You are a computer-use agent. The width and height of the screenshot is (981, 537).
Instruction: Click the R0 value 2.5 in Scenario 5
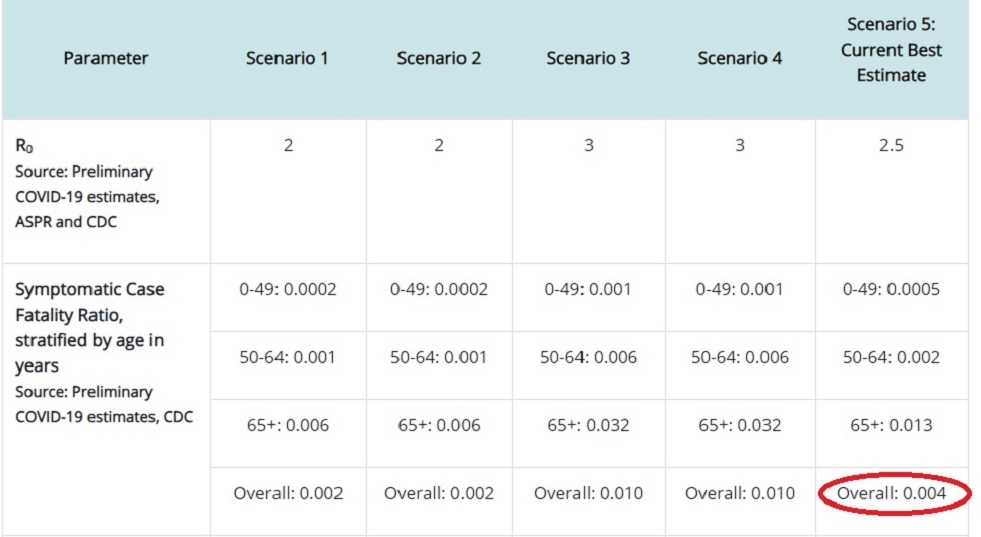(x=891, y=145)
